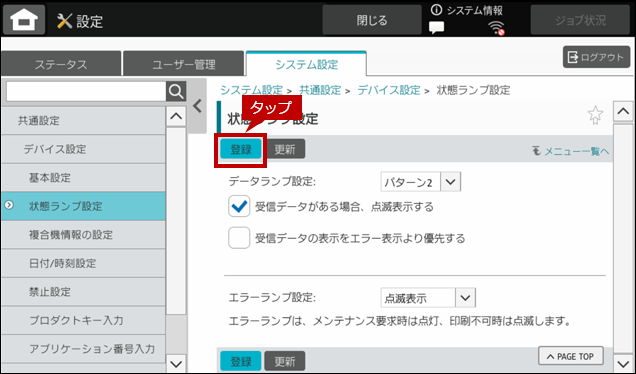Select 状態ランプ設定 in the sidebar
Screen dimensions: 636x374
(83, 206)
